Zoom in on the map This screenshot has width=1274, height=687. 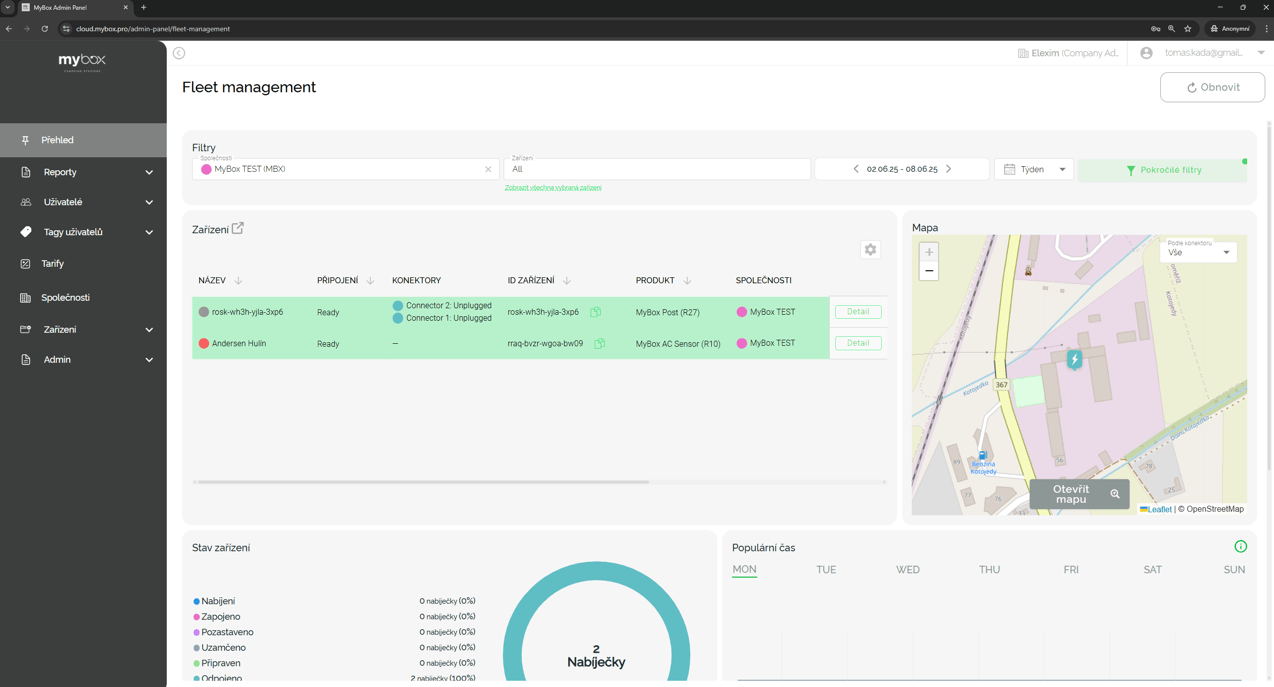929,252
